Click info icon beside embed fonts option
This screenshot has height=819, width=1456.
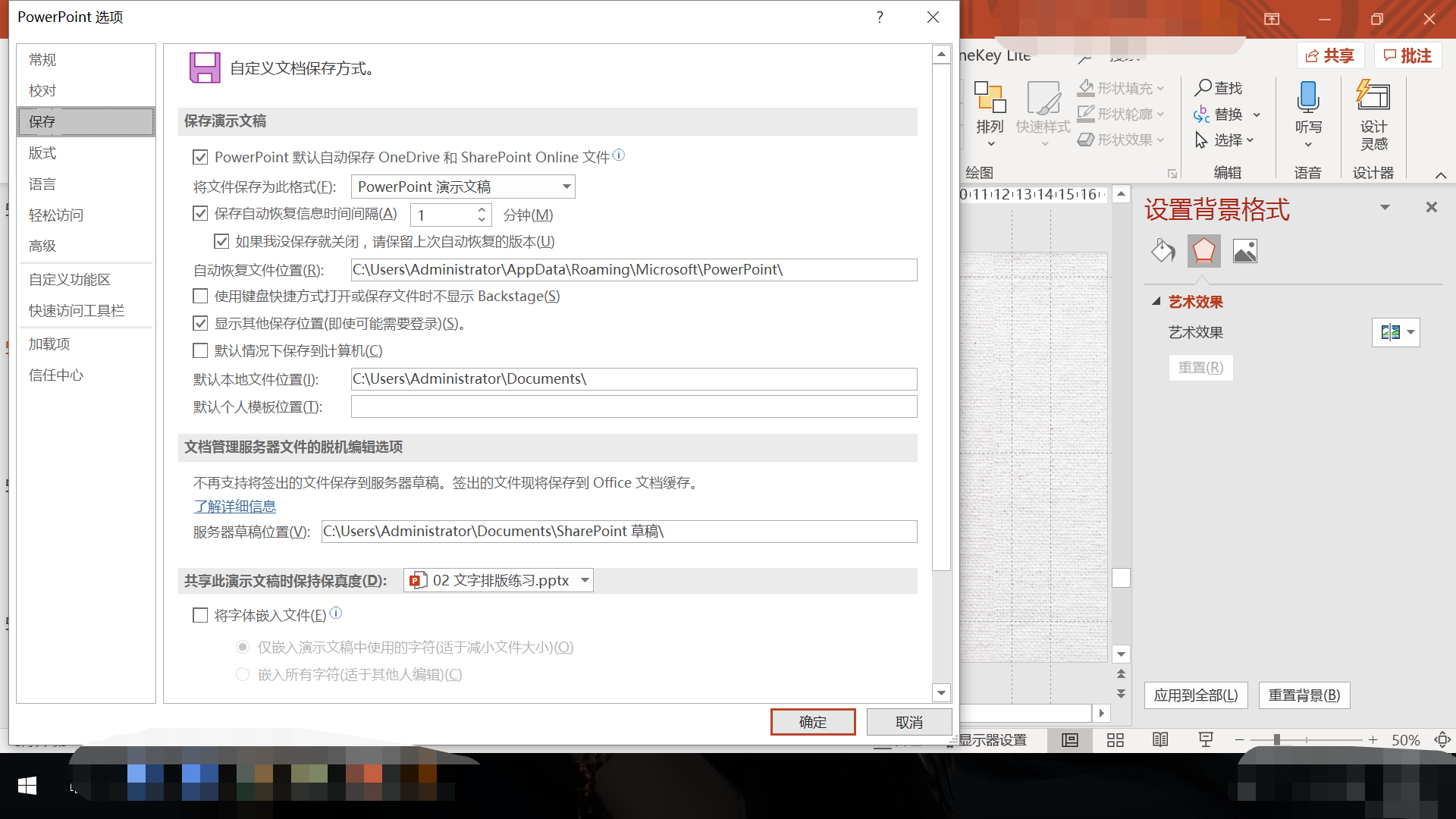(336, 613)
